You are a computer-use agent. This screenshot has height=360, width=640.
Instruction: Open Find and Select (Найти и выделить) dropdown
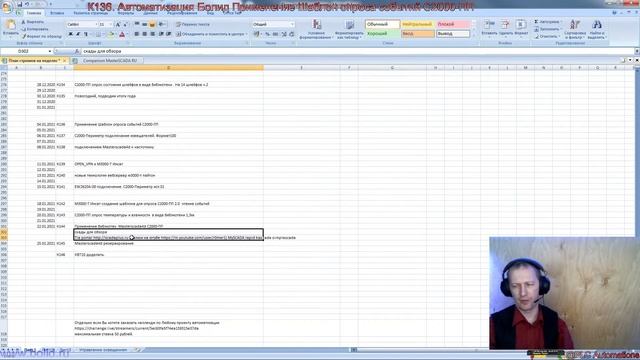tap(596, 29)
